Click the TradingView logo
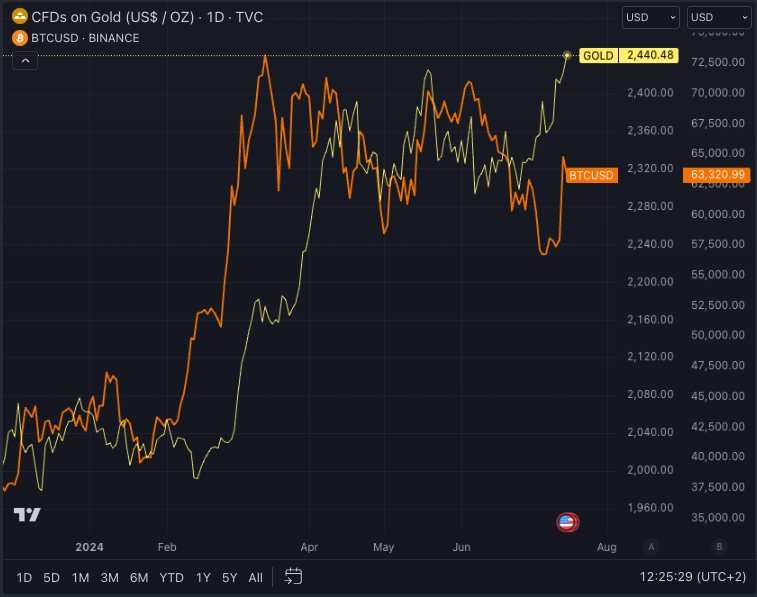757x597 pixels. [27, 514]
